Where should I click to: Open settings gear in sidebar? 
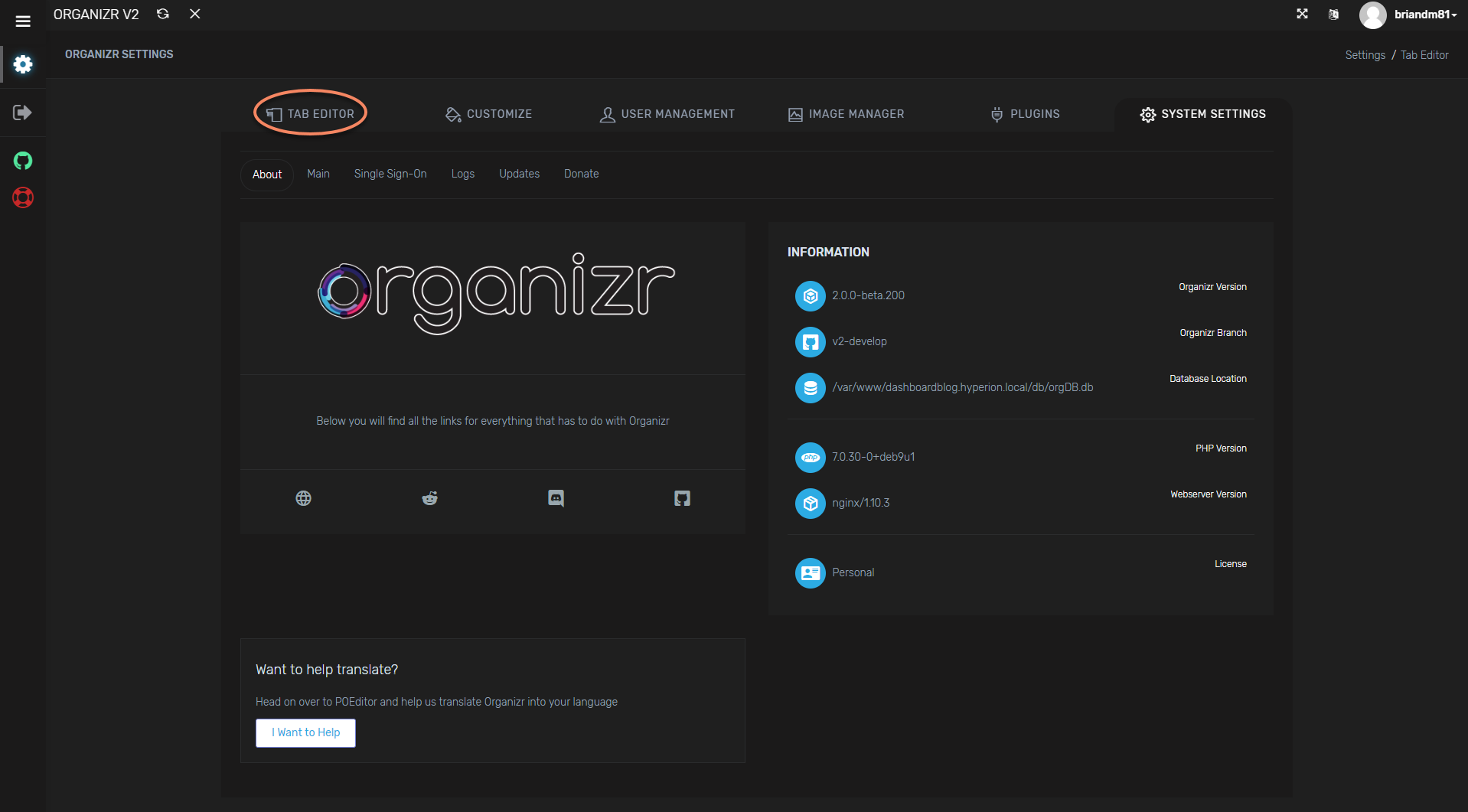[x=23, y=64]
